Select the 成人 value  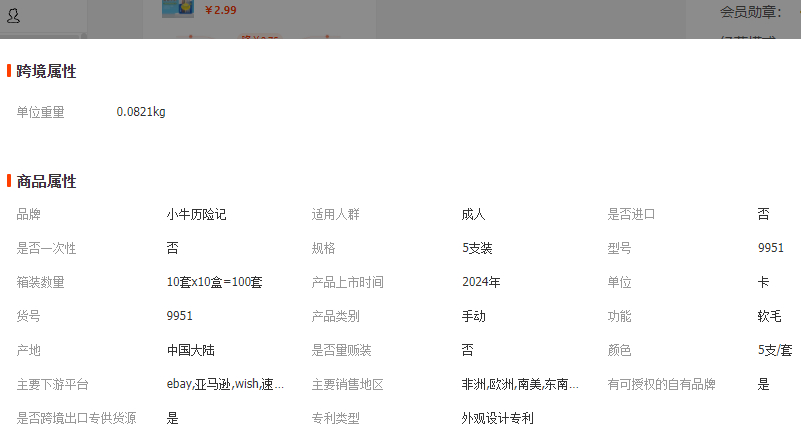click(474, 214)
